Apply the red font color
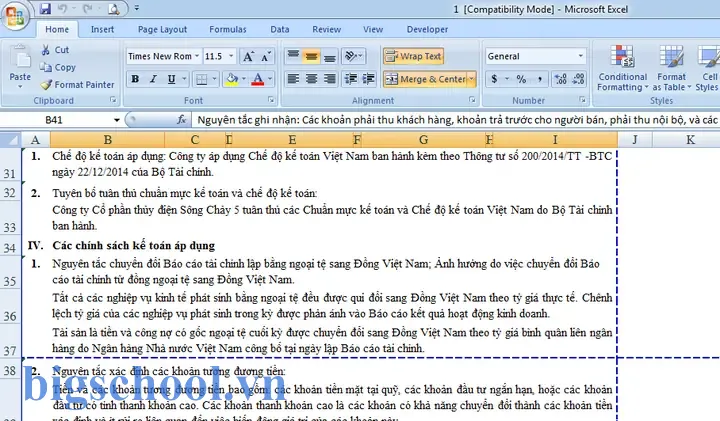 (258, 79)
